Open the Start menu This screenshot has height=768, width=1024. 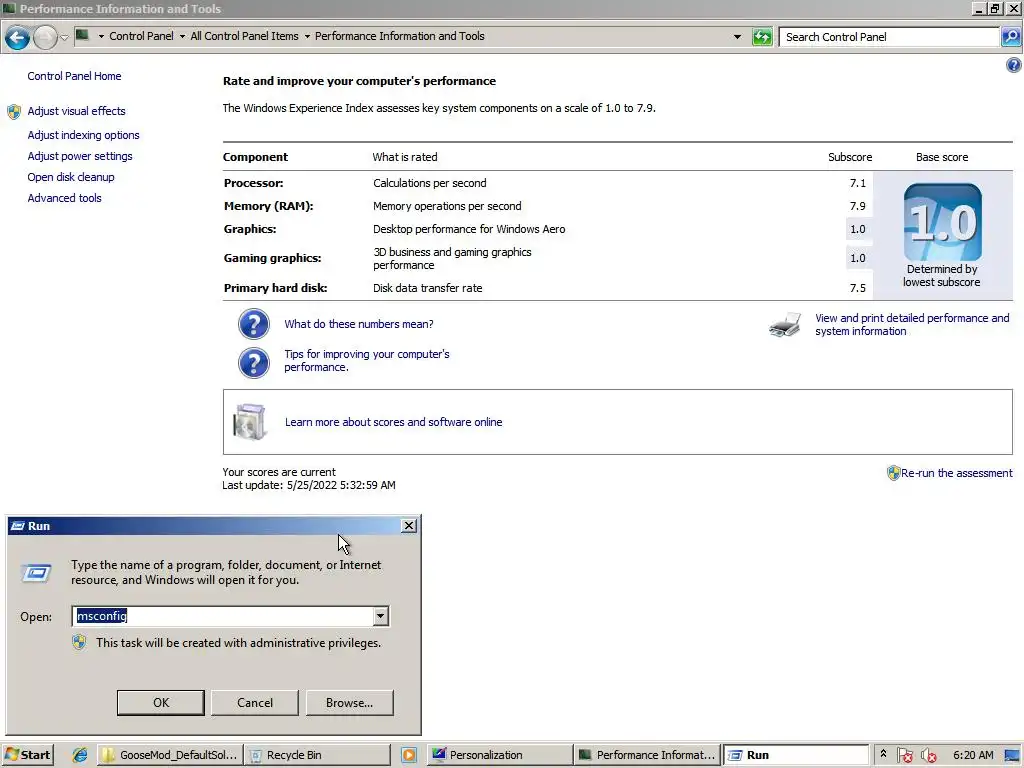[27, 755]
